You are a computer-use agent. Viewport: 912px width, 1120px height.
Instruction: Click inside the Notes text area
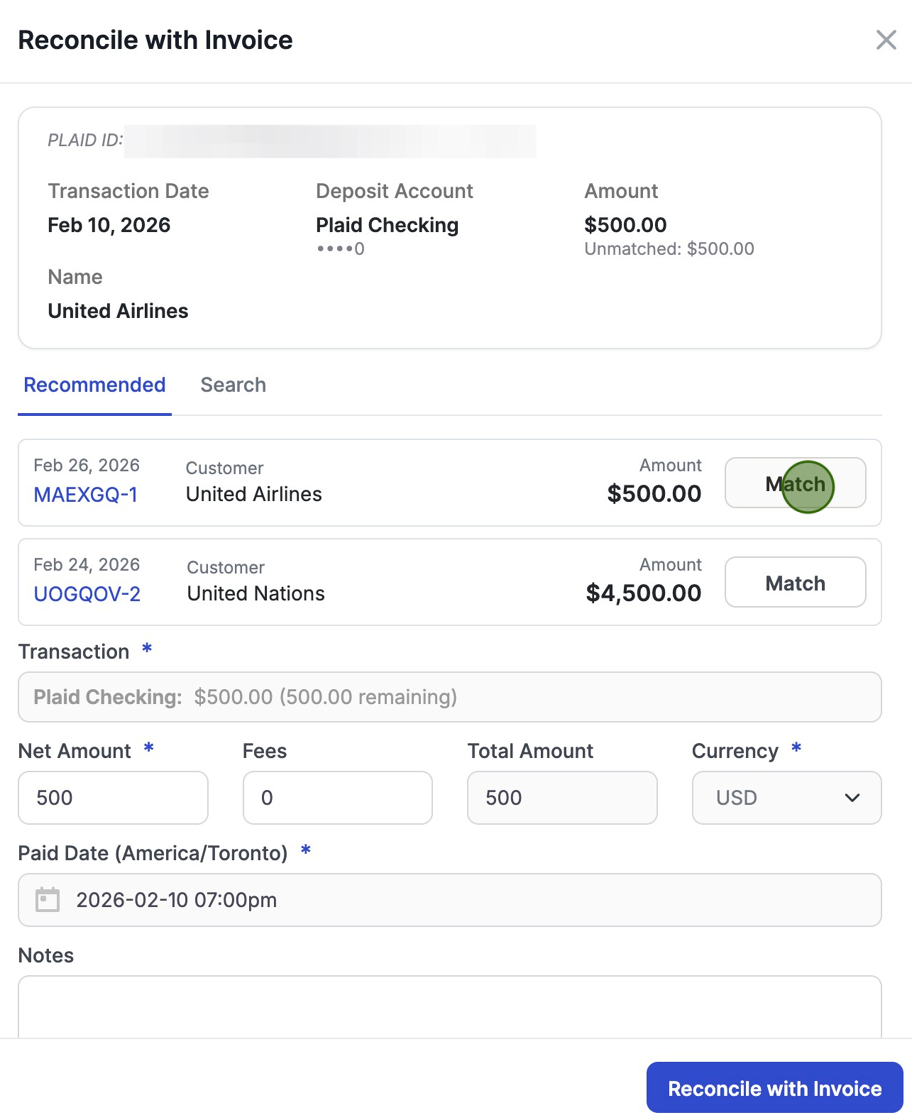tap(450, 1006)
